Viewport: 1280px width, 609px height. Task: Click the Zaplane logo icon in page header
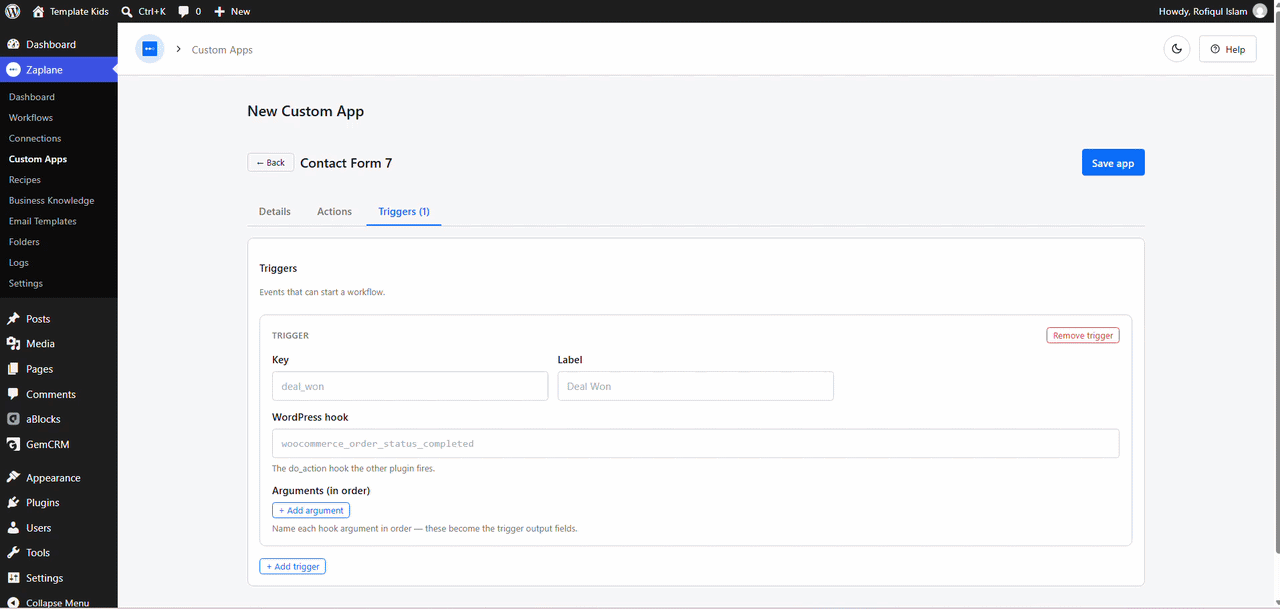pyautogui.click(x=150, y=49)
